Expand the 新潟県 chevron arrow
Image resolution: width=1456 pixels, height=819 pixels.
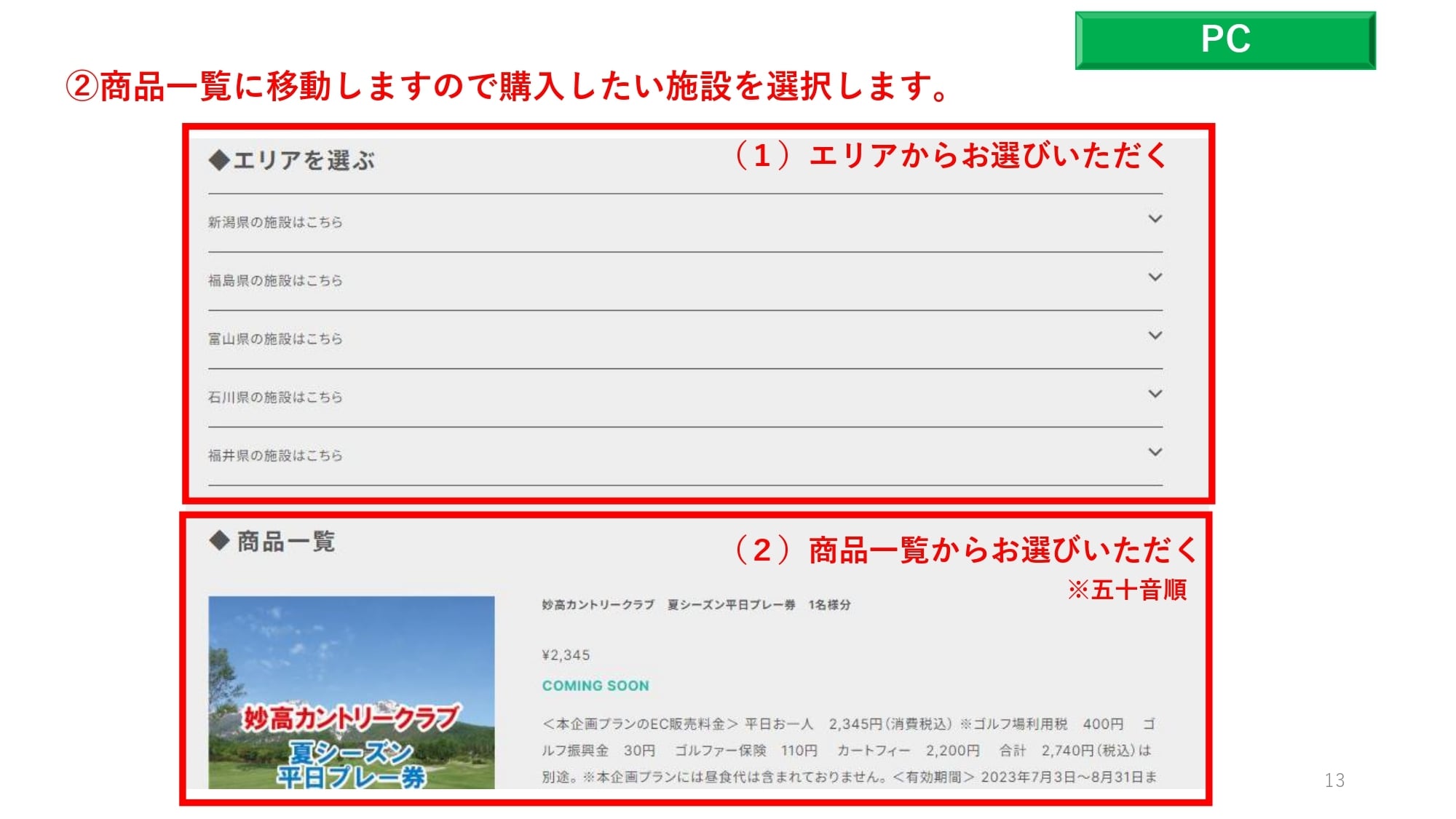click(x=1155, y=219)
